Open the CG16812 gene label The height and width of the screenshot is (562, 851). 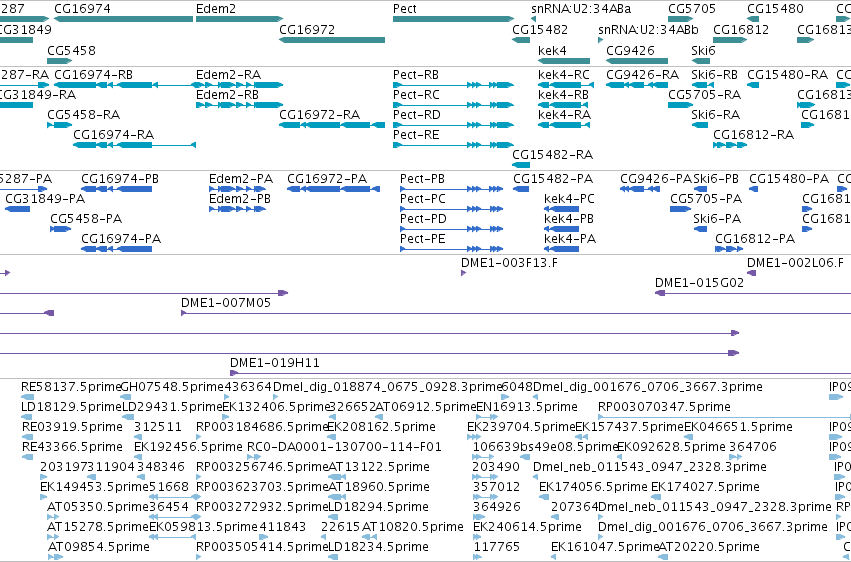[x=741, y=29]
